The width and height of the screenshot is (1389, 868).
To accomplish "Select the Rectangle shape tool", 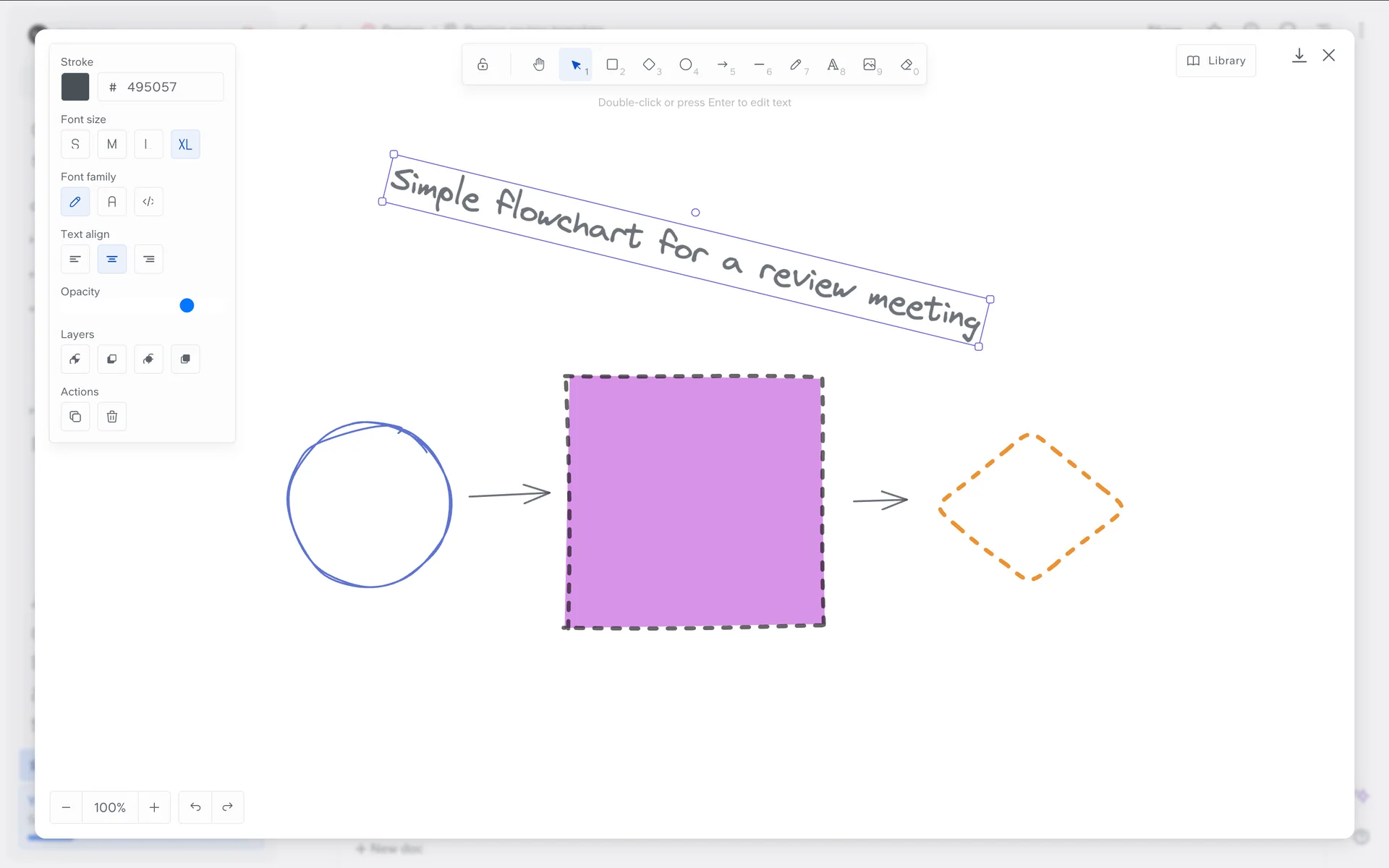I will 613,65.
